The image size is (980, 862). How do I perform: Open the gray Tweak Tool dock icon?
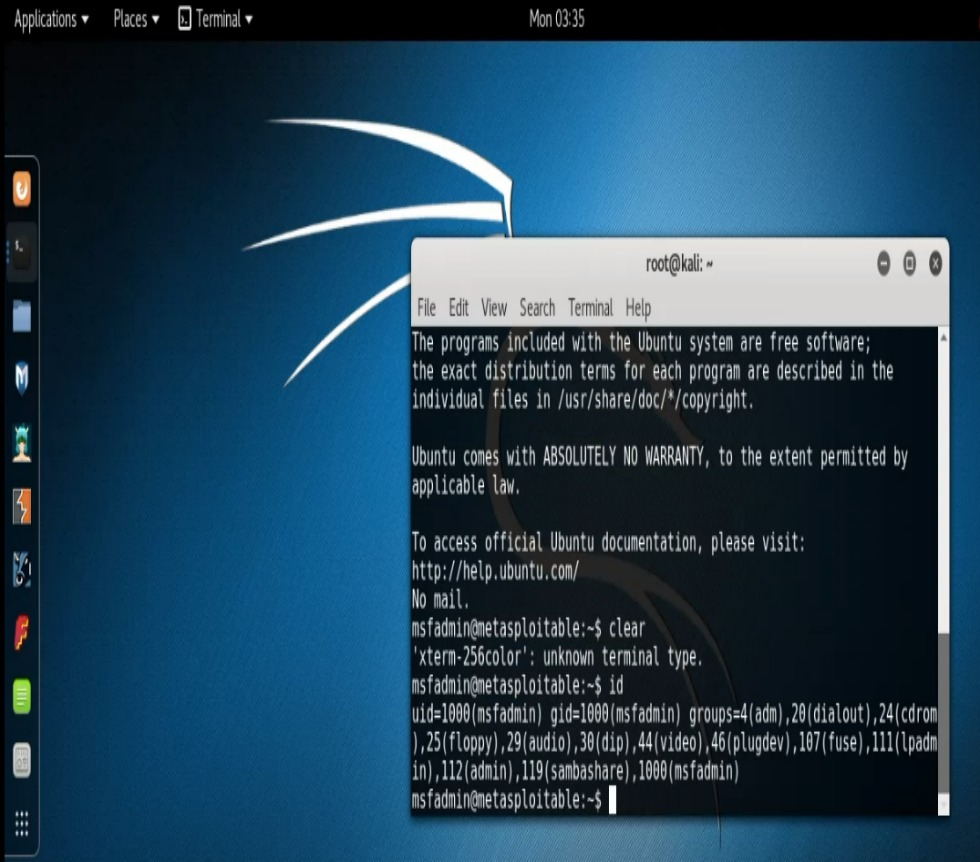point(22,760)
